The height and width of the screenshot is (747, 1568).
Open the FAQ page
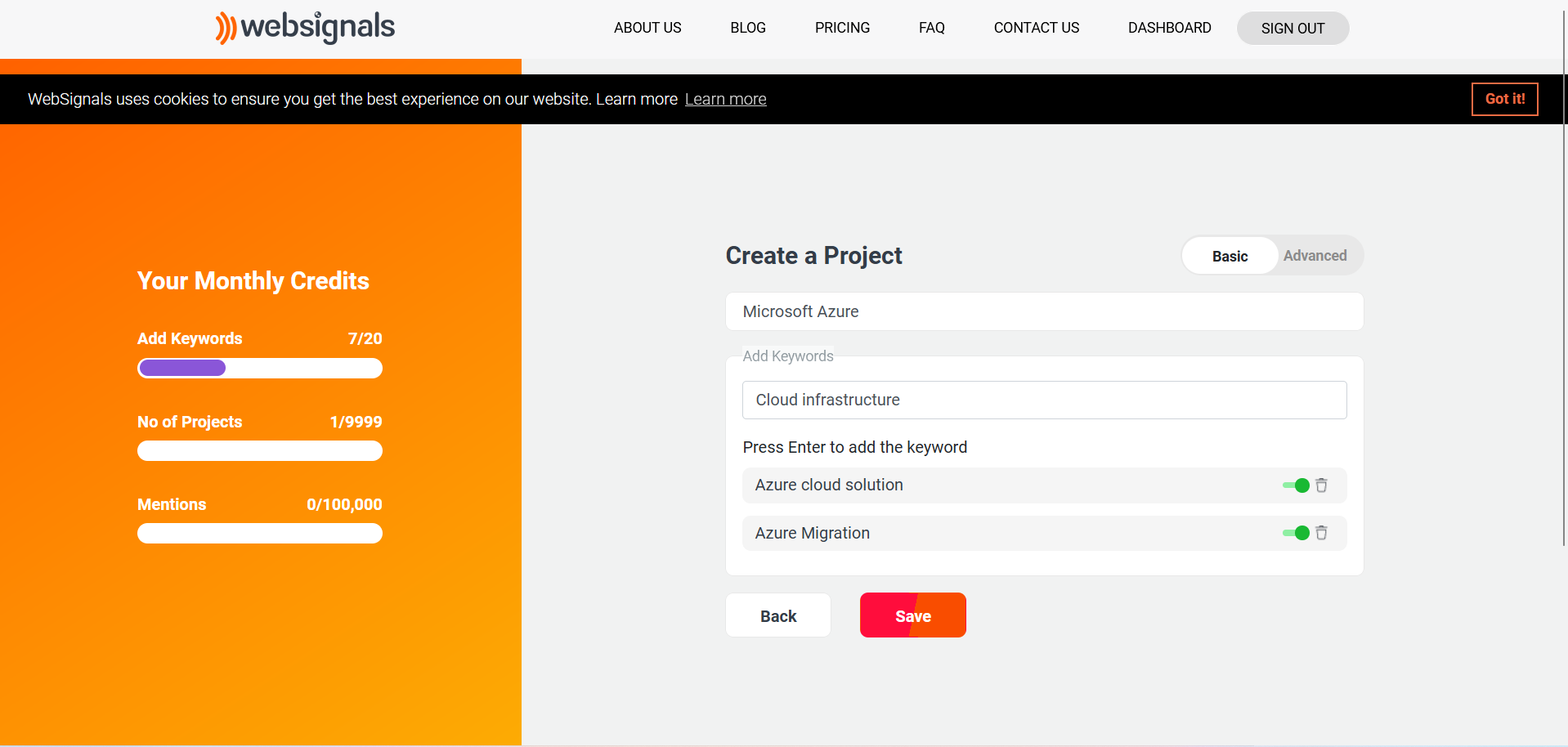[x=931, y=28]
